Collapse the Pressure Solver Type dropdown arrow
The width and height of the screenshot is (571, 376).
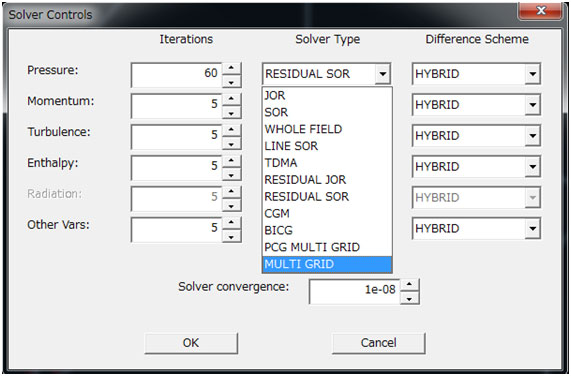pos(382,74)
